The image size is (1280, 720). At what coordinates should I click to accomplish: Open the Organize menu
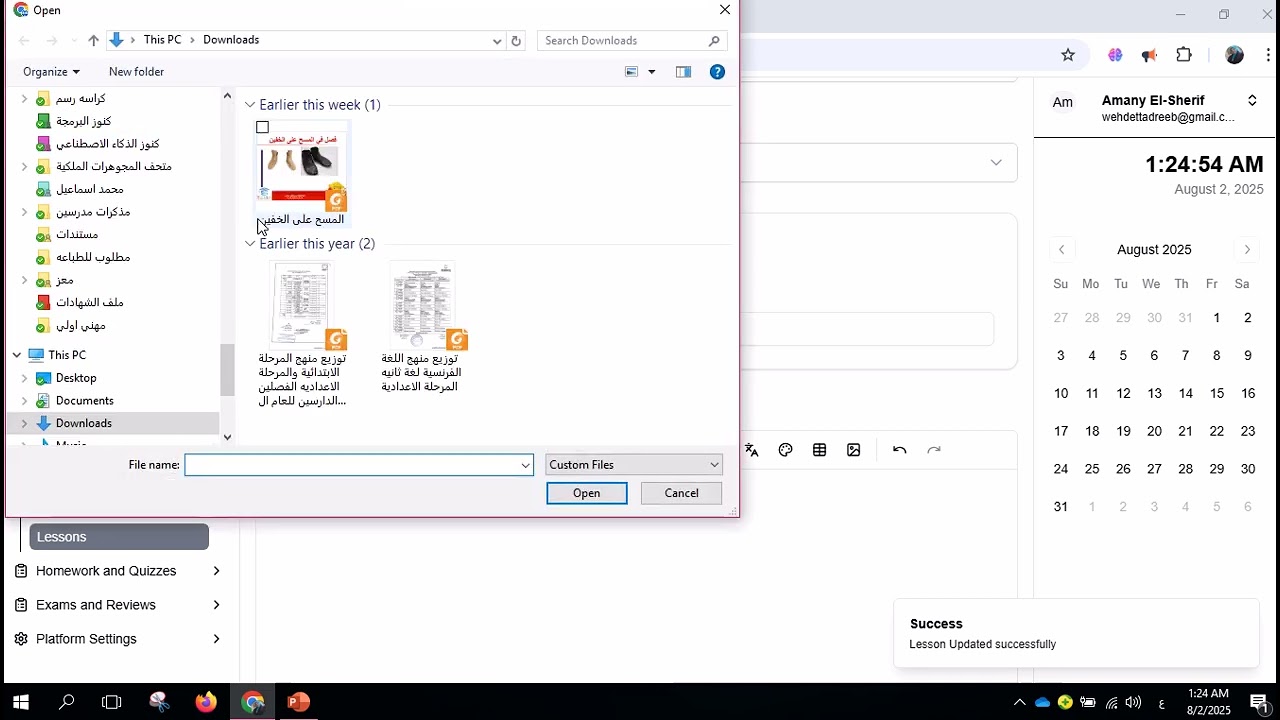pos(51,72)
